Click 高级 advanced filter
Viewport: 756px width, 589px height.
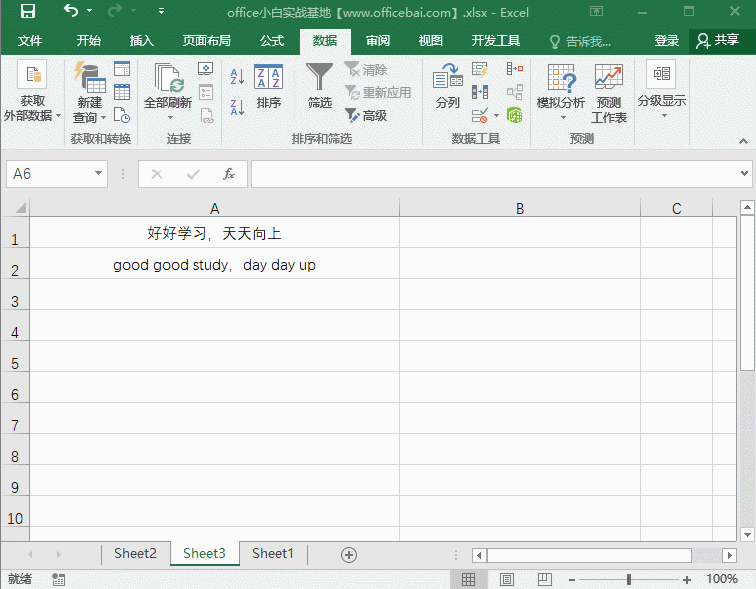[366, 115]
